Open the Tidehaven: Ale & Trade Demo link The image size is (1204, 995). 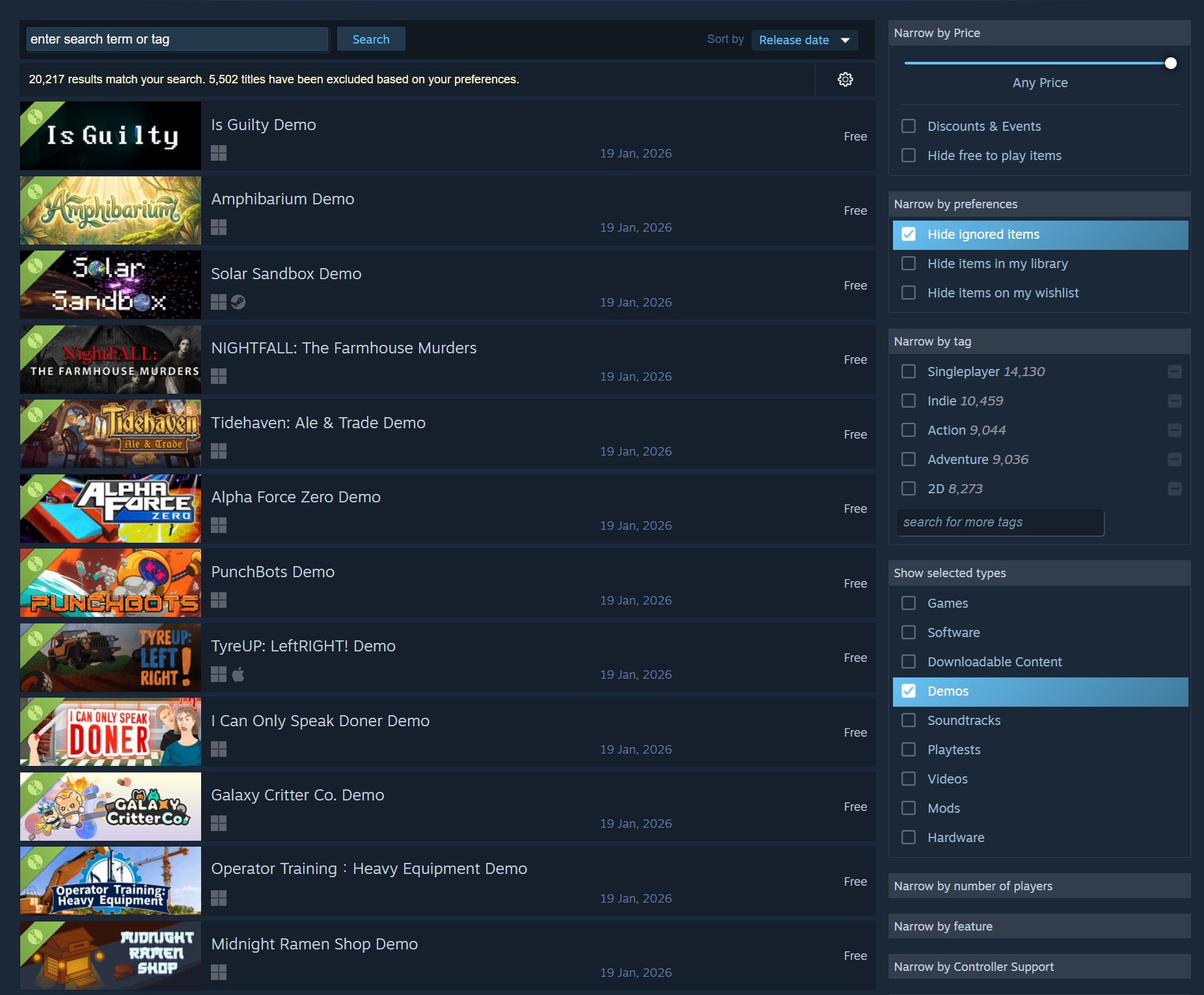point(318,422)
